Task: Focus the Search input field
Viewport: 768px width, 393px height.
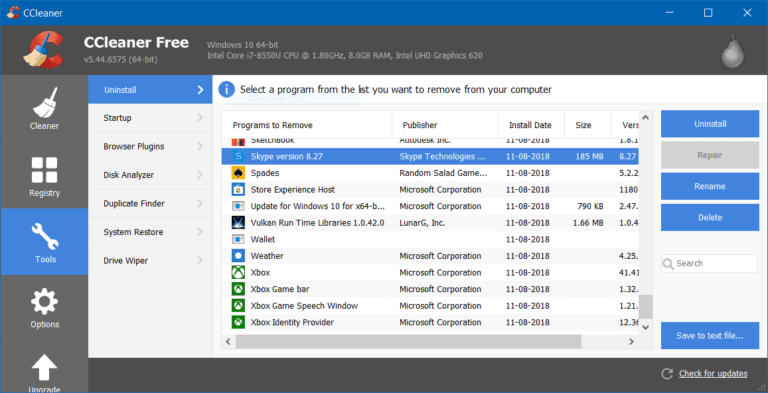Action: [x=709, y=263]
